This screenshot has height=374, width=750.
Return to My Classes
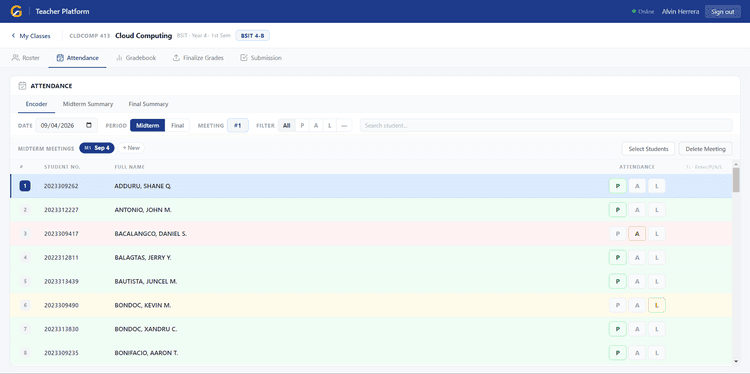(31, 36)
